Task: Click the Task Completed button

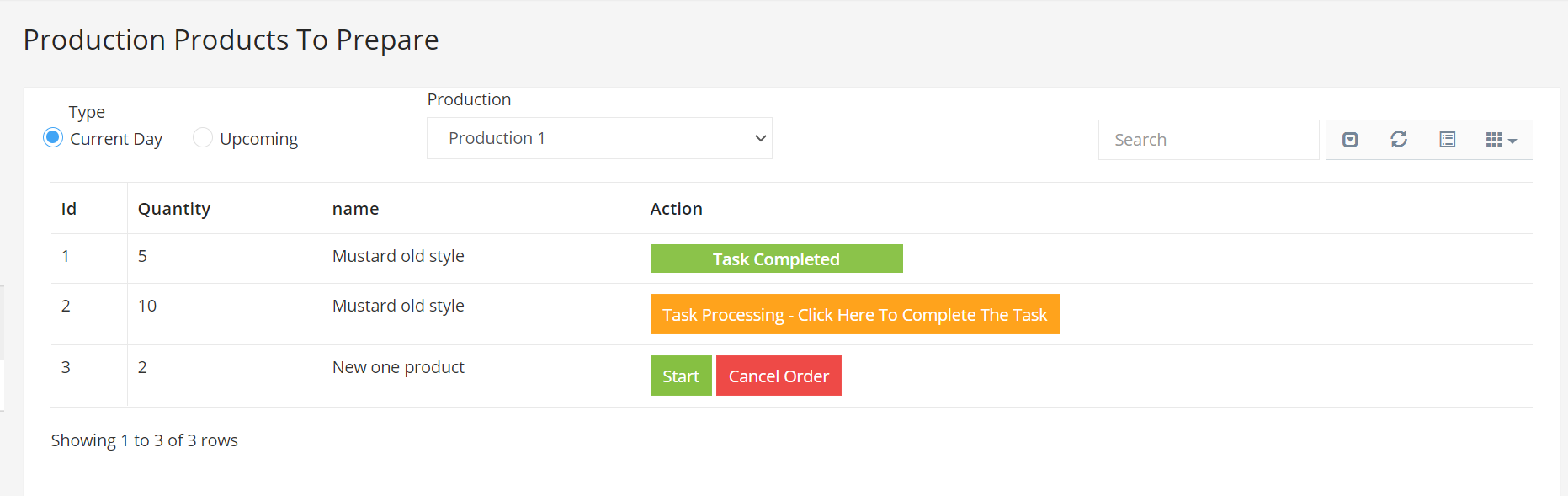Action: (776, 259)
